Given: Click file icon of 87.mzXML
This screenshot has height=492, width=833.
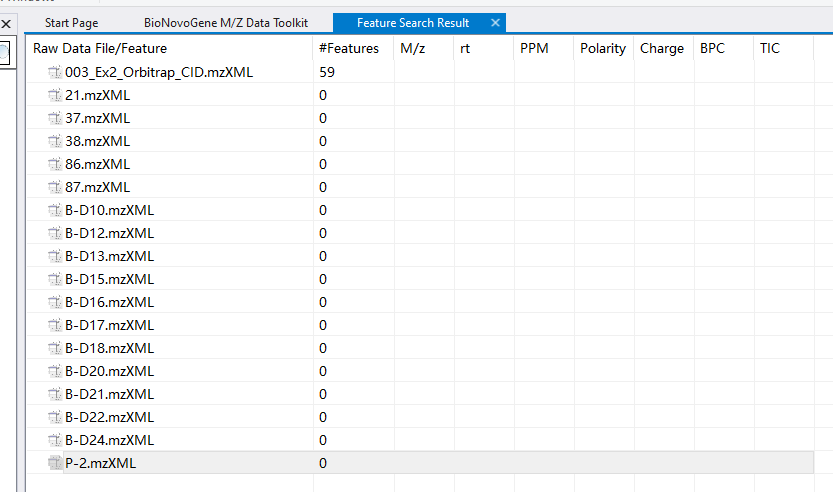Looking at the screenshot, I should [x=55, y=187].
